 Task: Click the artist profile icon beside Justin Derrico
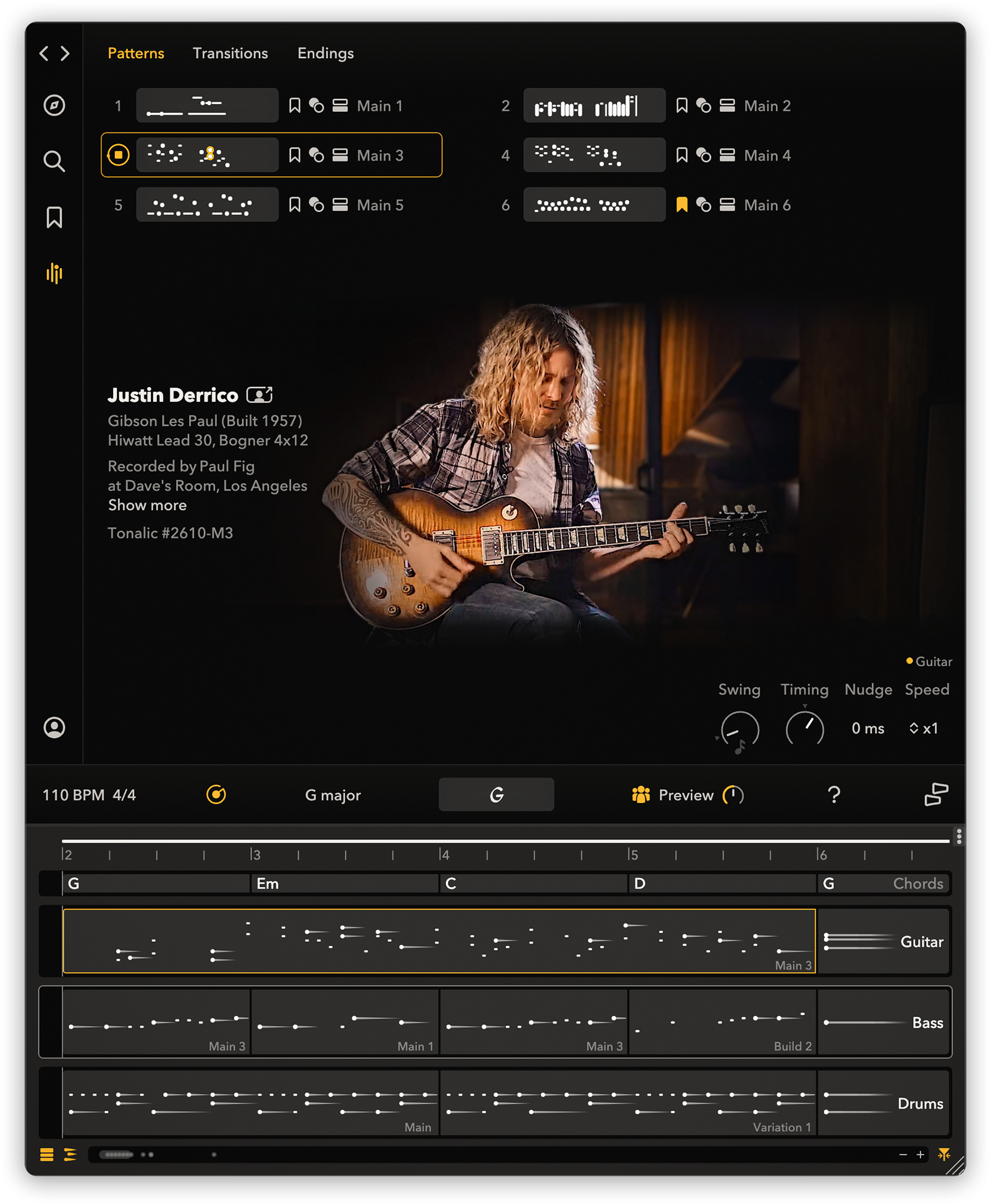point(259,395)
